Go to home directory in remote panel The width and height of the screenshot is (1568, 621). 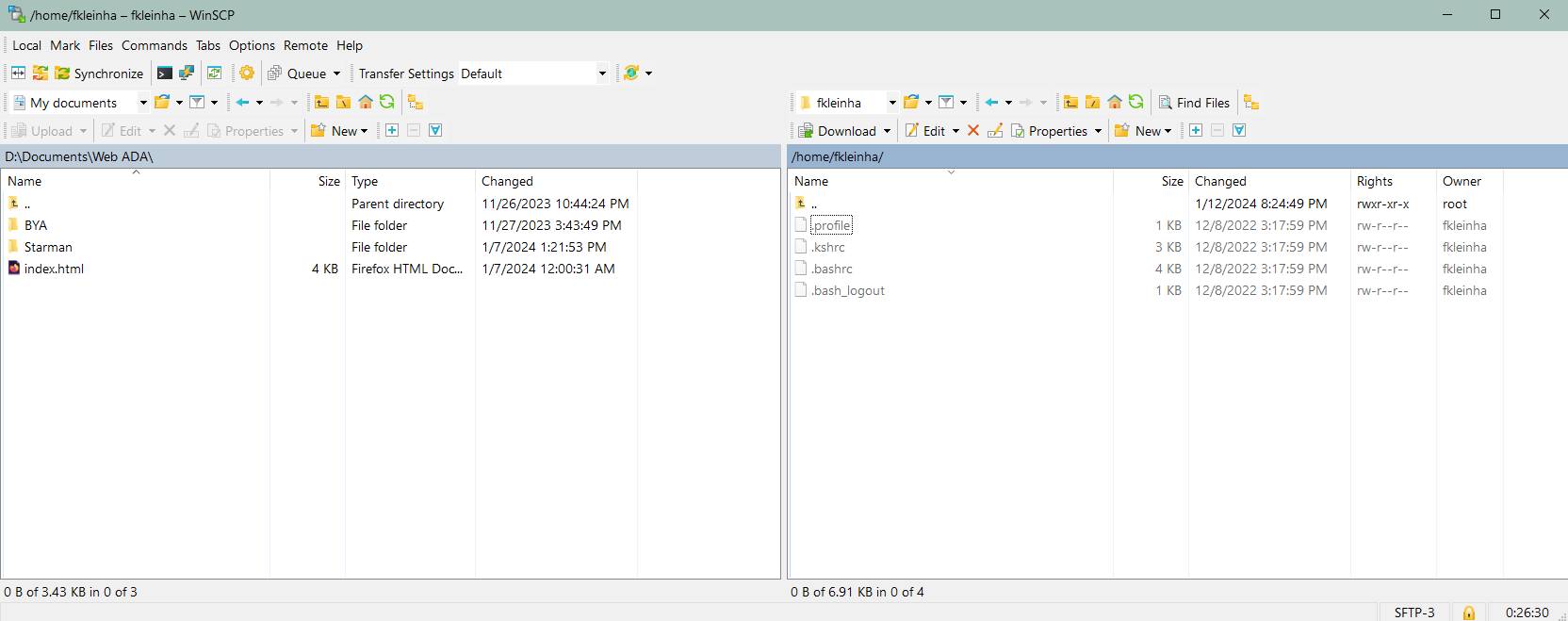coord(1115,103)
